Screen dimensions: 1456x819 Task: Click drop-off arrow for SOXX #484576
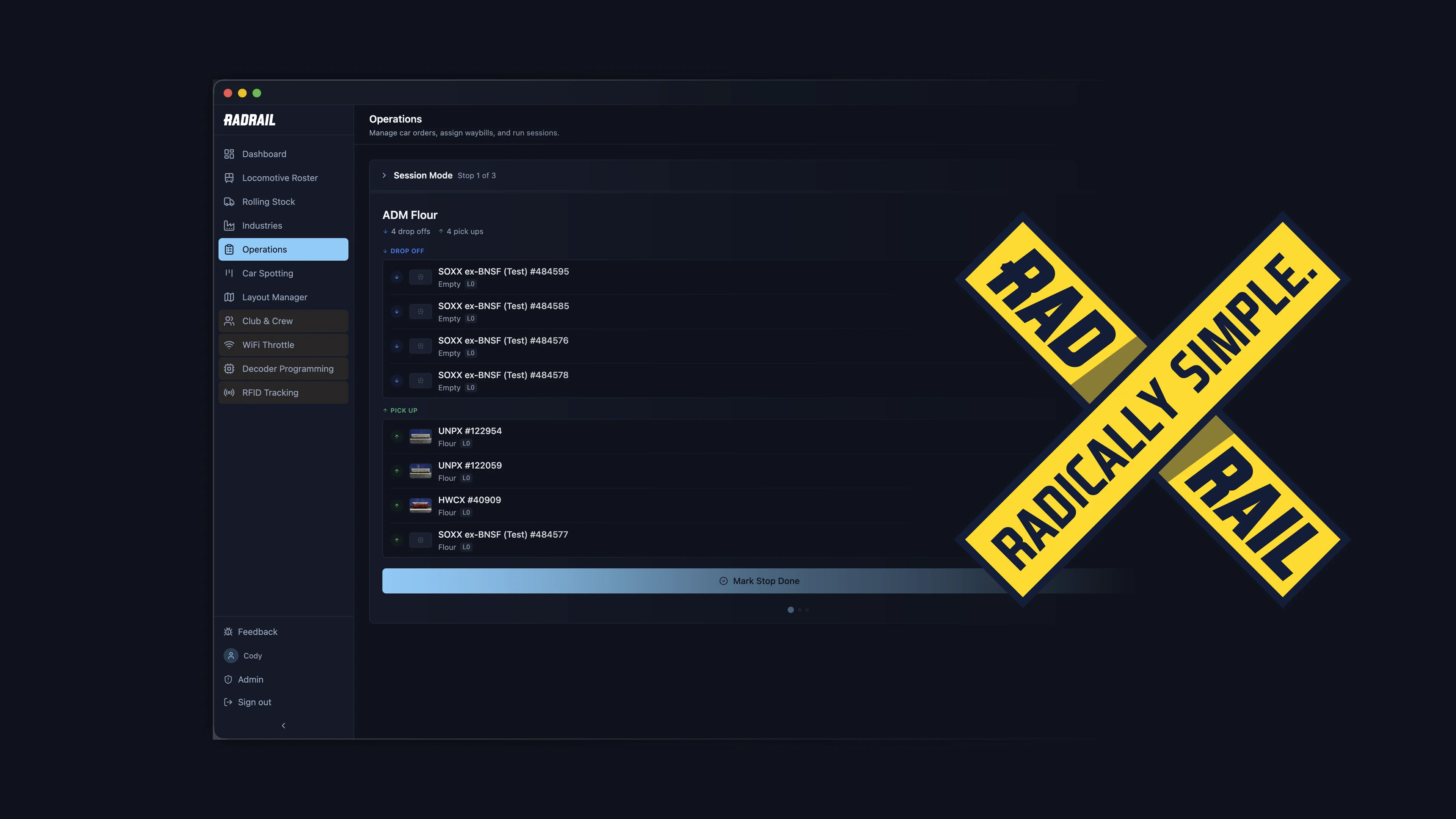(397, 346)
